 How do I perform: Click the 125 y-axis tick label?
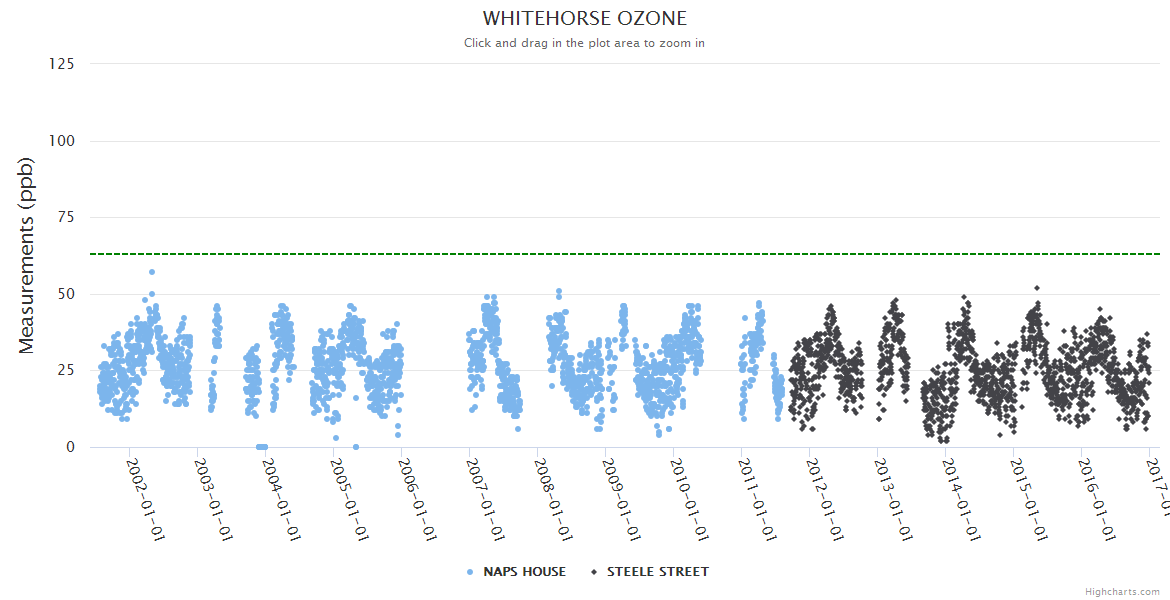tap(62, 64)
